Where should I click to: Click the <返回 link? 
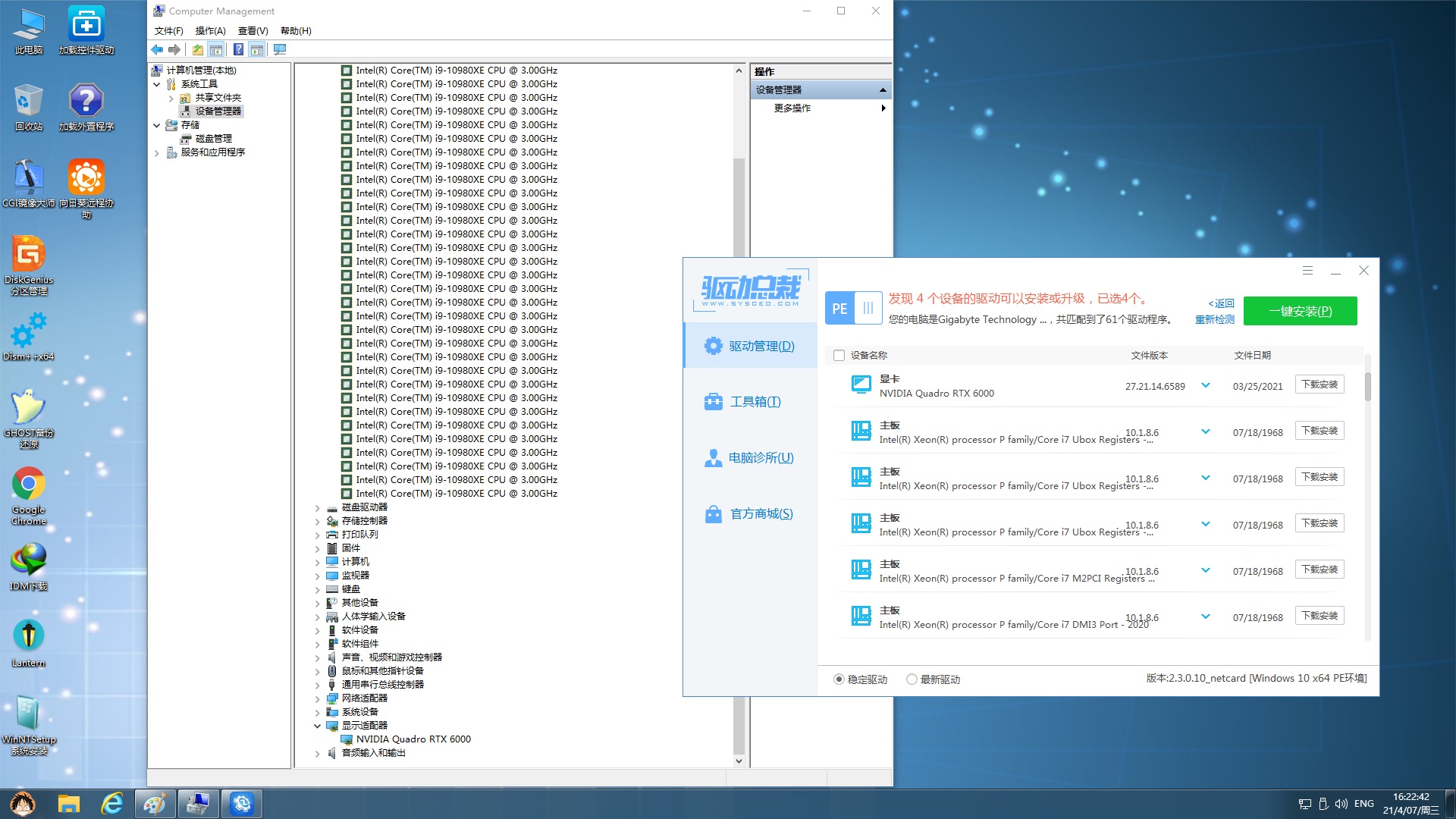[x=1221, y=303]
